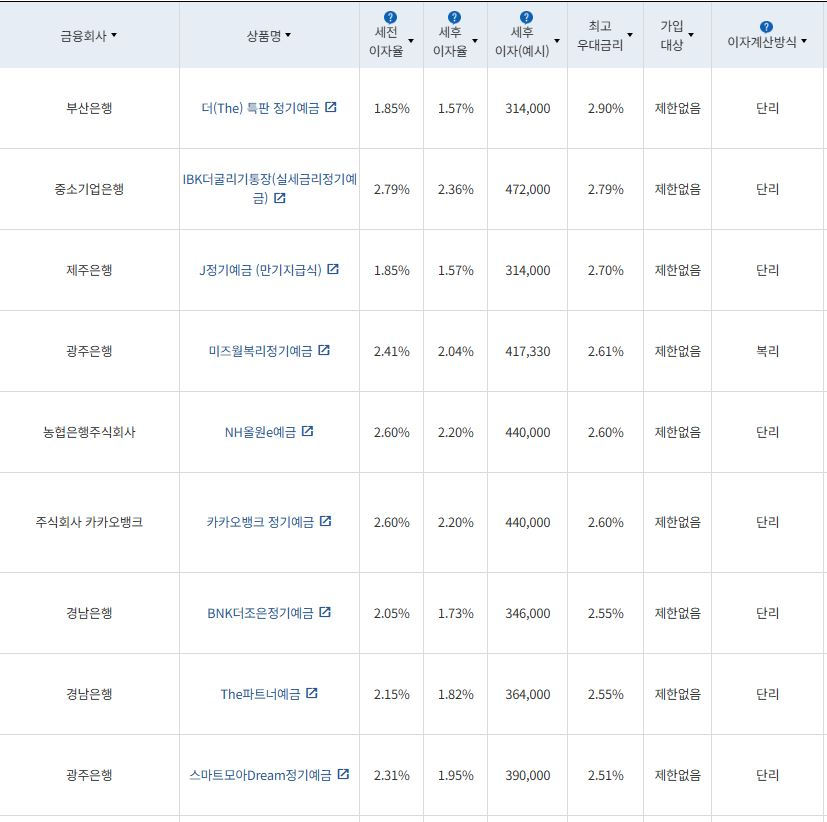Open the 이자계산방식 sort dropdown arrow
Screen dimensions: 827x822
804,40
